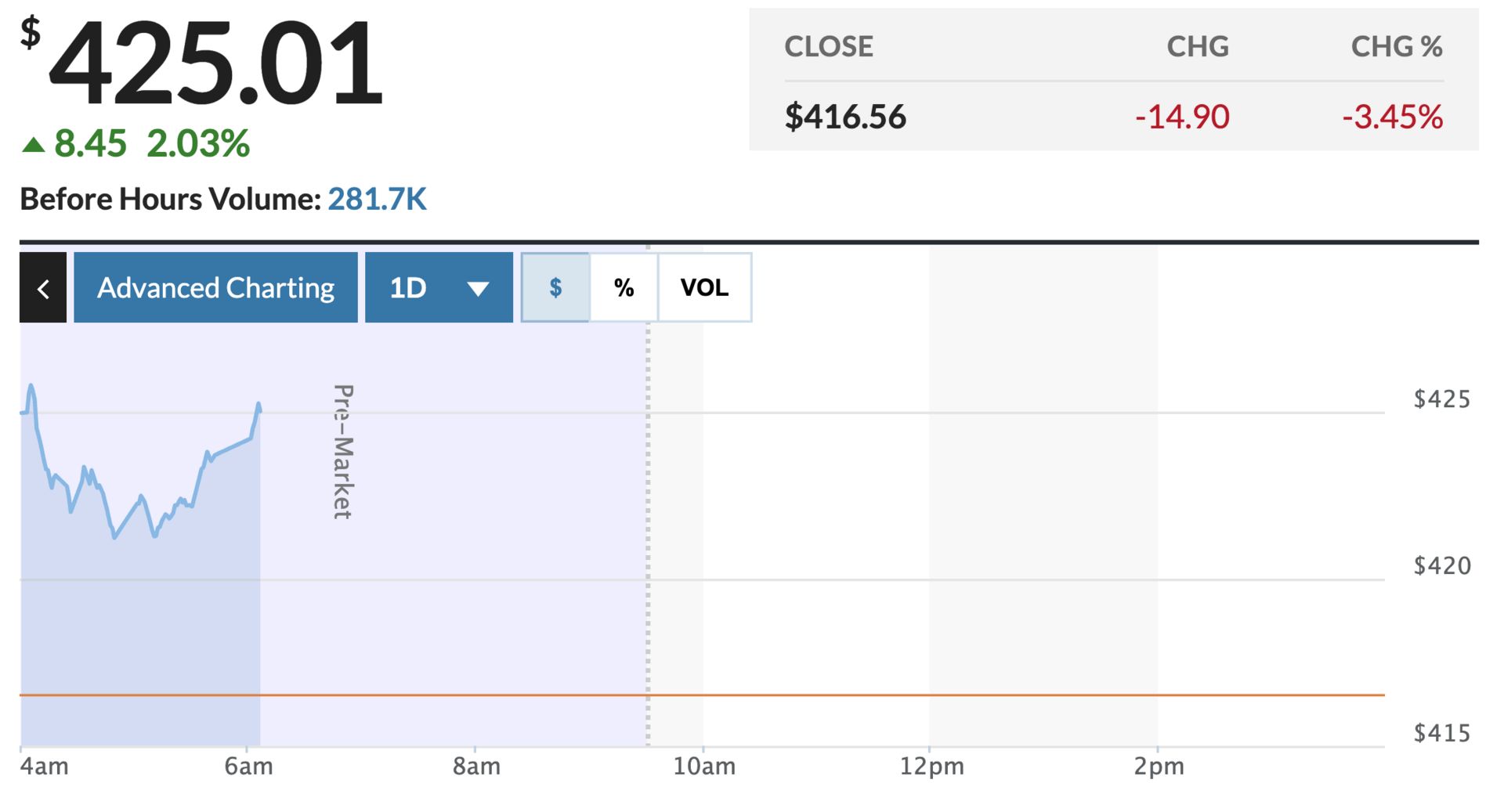Click the $420 price axis label

coord(1441,565)
